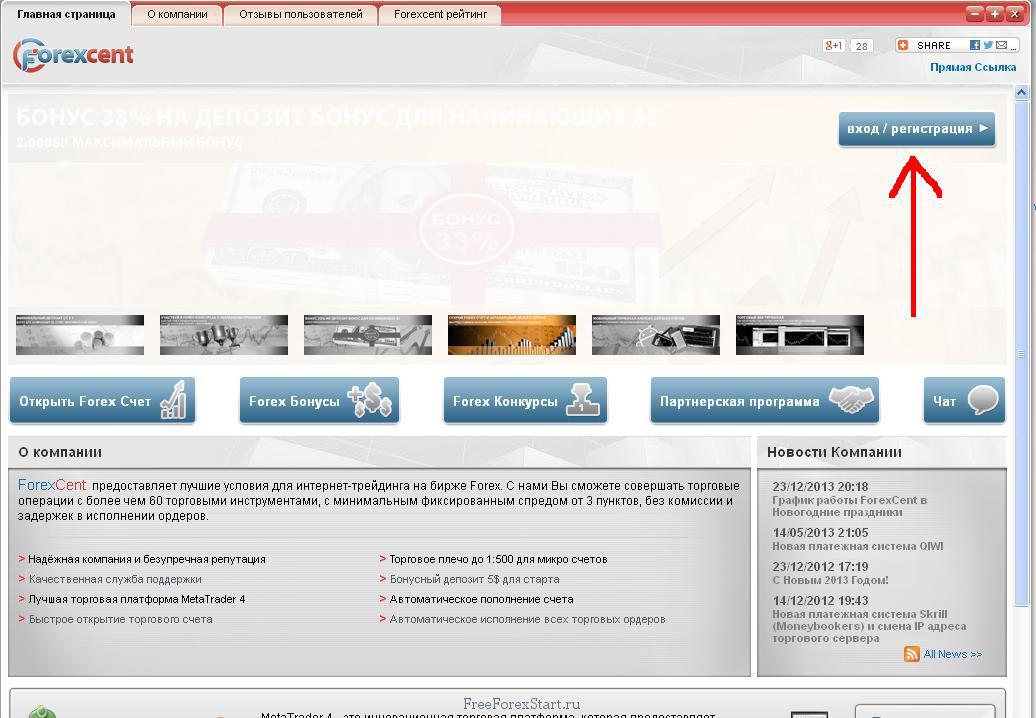Click the Партнерская программа button

click(764, 401)
